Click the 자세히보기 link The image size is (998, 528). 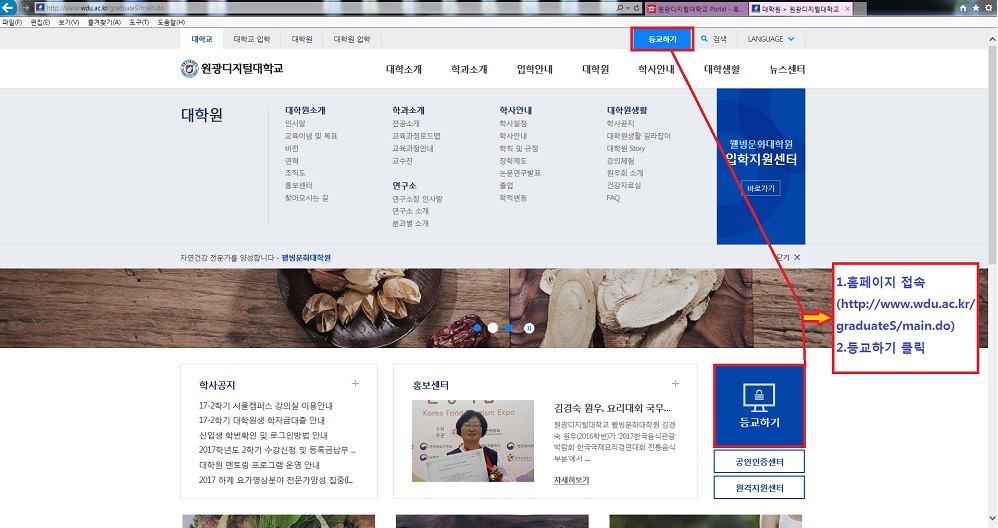pyautogui.click(x=571, y=480)
